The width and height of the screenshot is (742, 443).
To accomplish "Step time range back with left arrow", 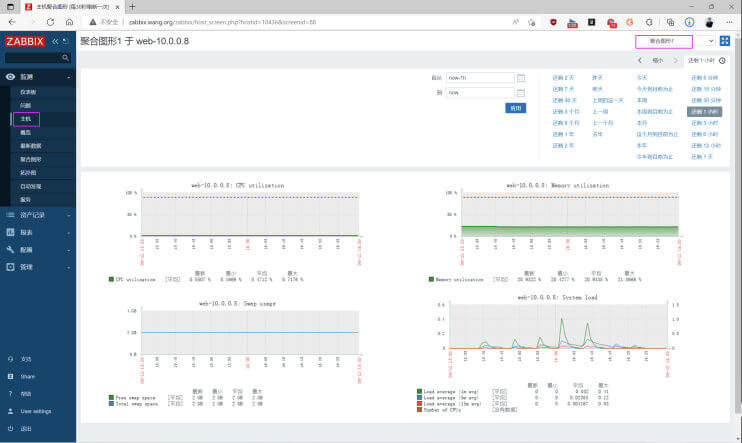I will (640, 61).
